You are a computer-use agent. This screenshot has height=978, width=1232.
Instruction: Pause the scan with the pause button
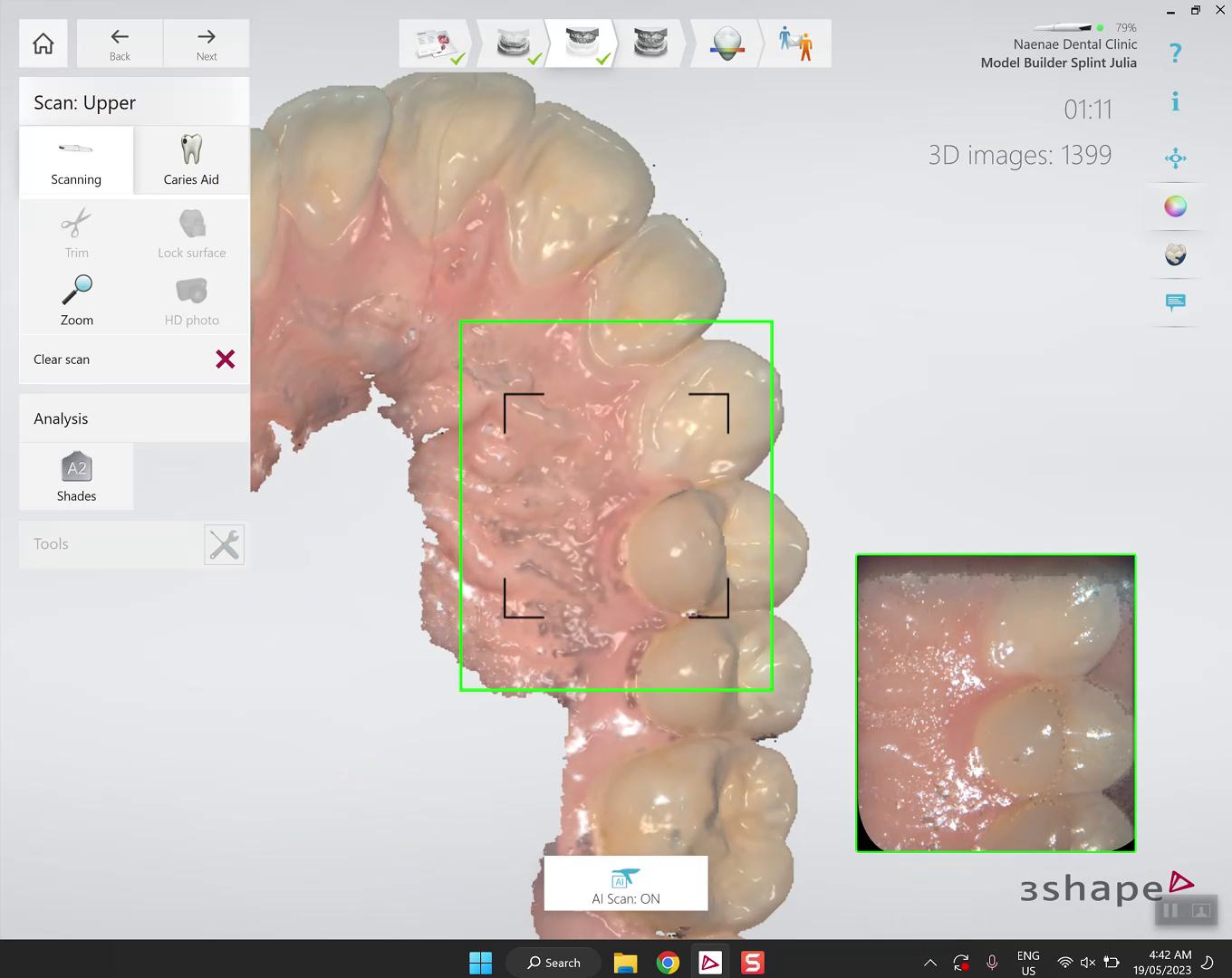[x=1169, y=911]
